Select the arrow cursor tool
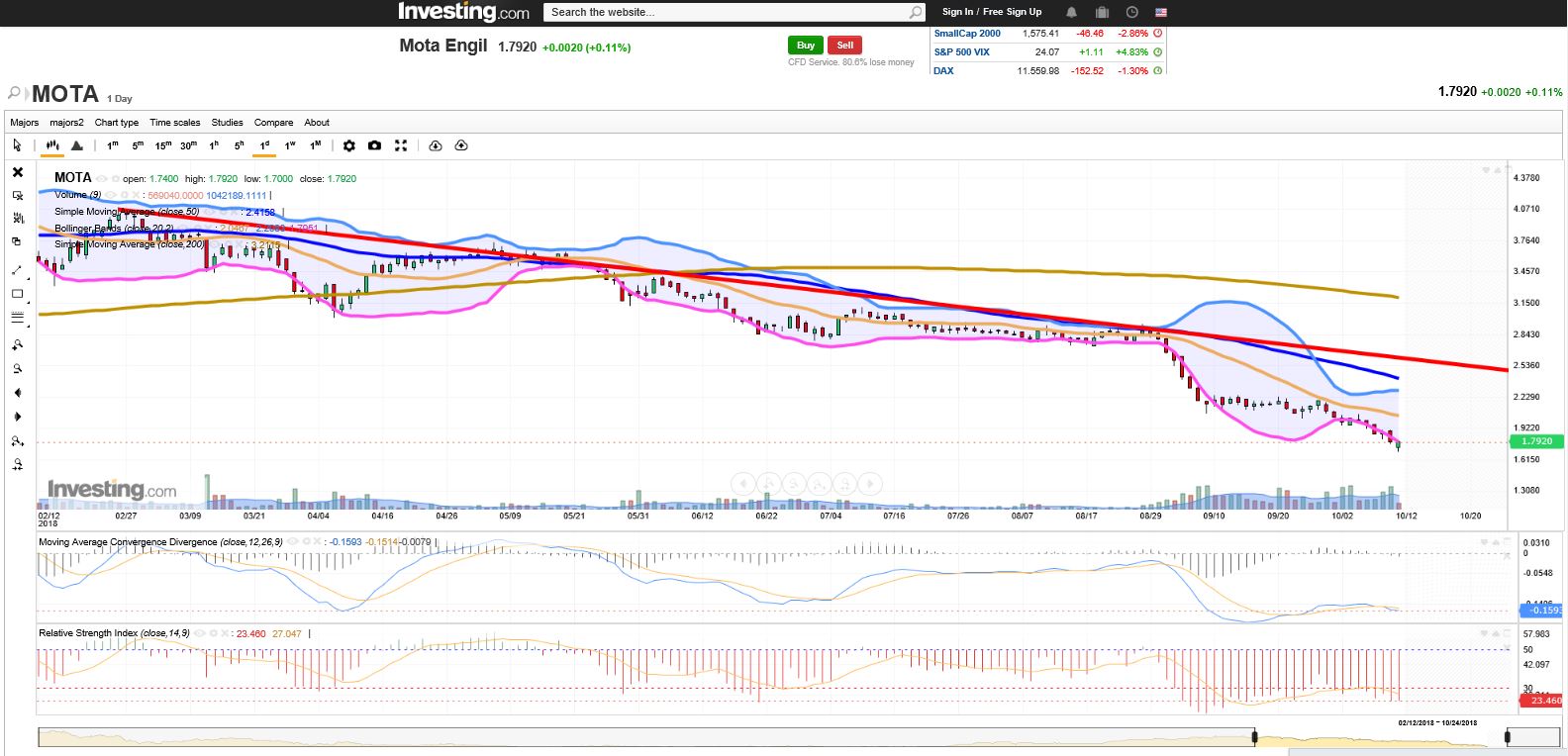The width and height of the screenshot is (1568, 756). point(17,145)
